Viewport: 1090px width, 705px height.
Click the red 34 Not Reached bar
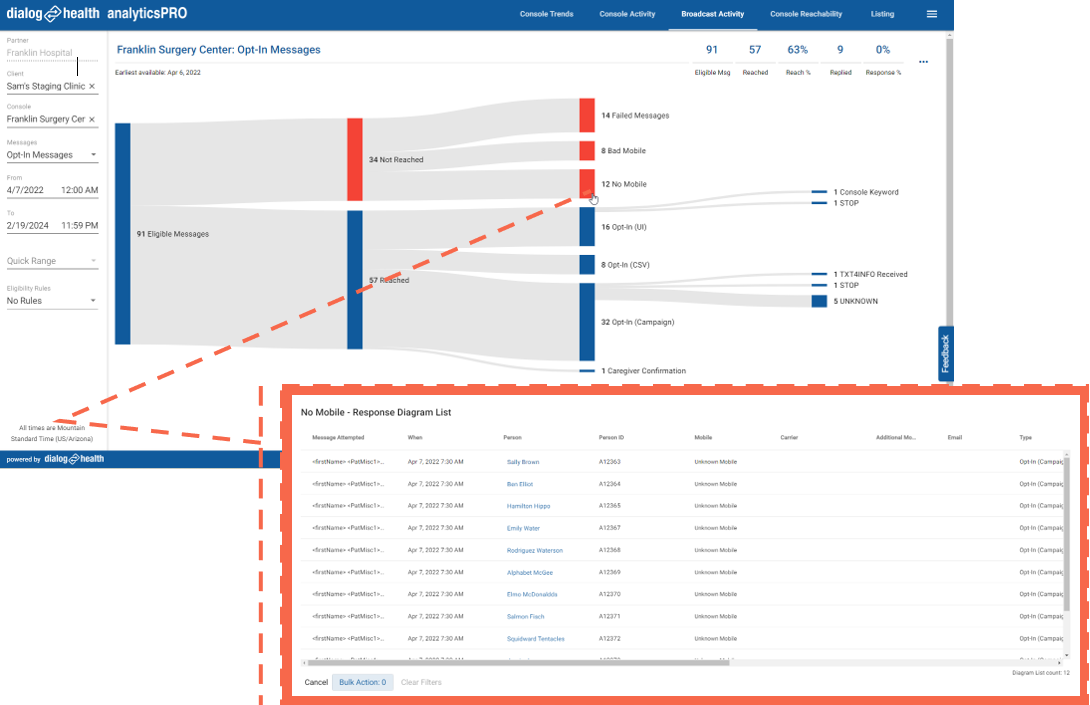pyautogui.click(x=355, y=159)
